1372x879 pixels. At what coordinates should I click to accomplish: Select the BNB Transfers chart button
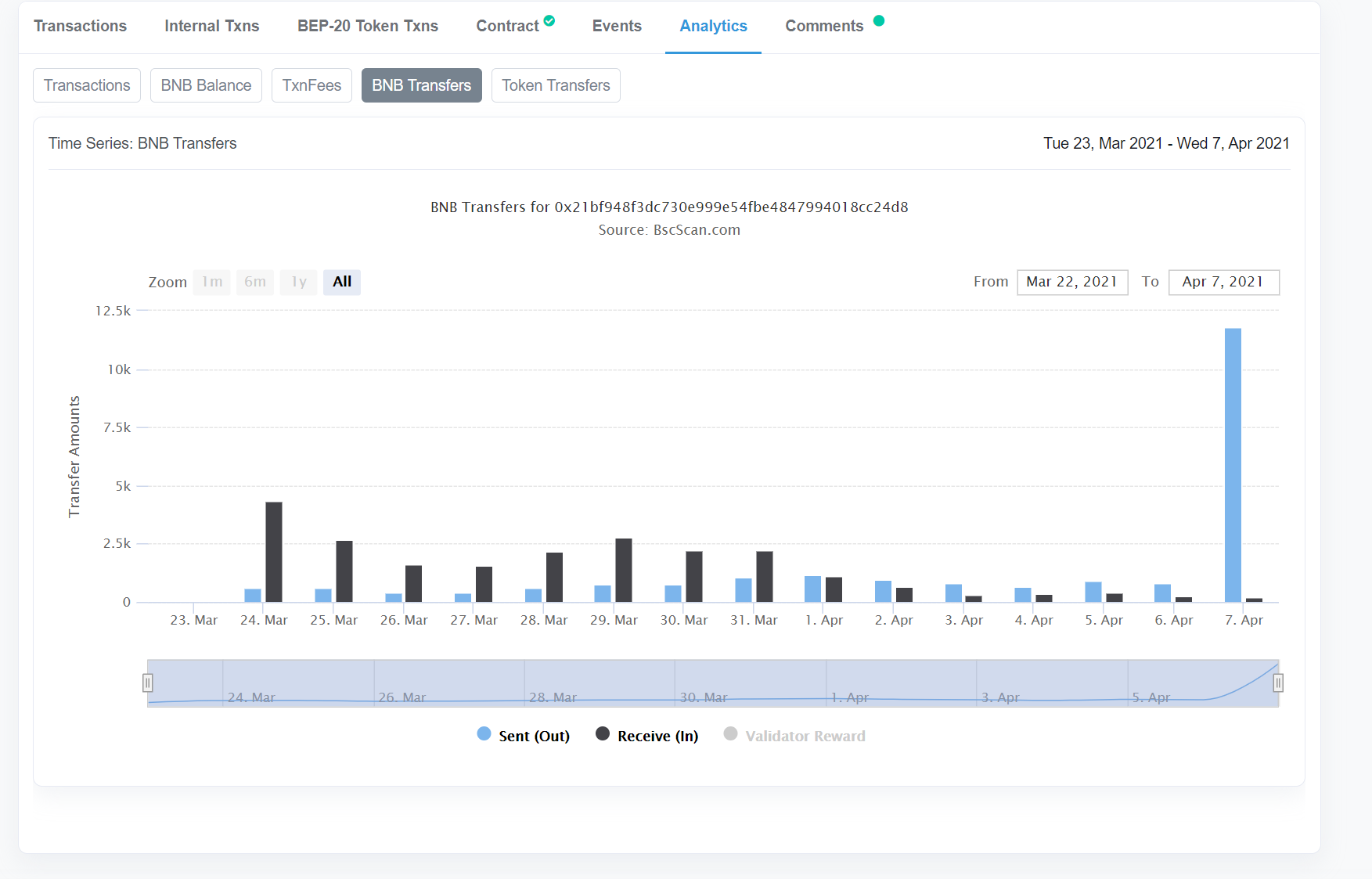422,85
